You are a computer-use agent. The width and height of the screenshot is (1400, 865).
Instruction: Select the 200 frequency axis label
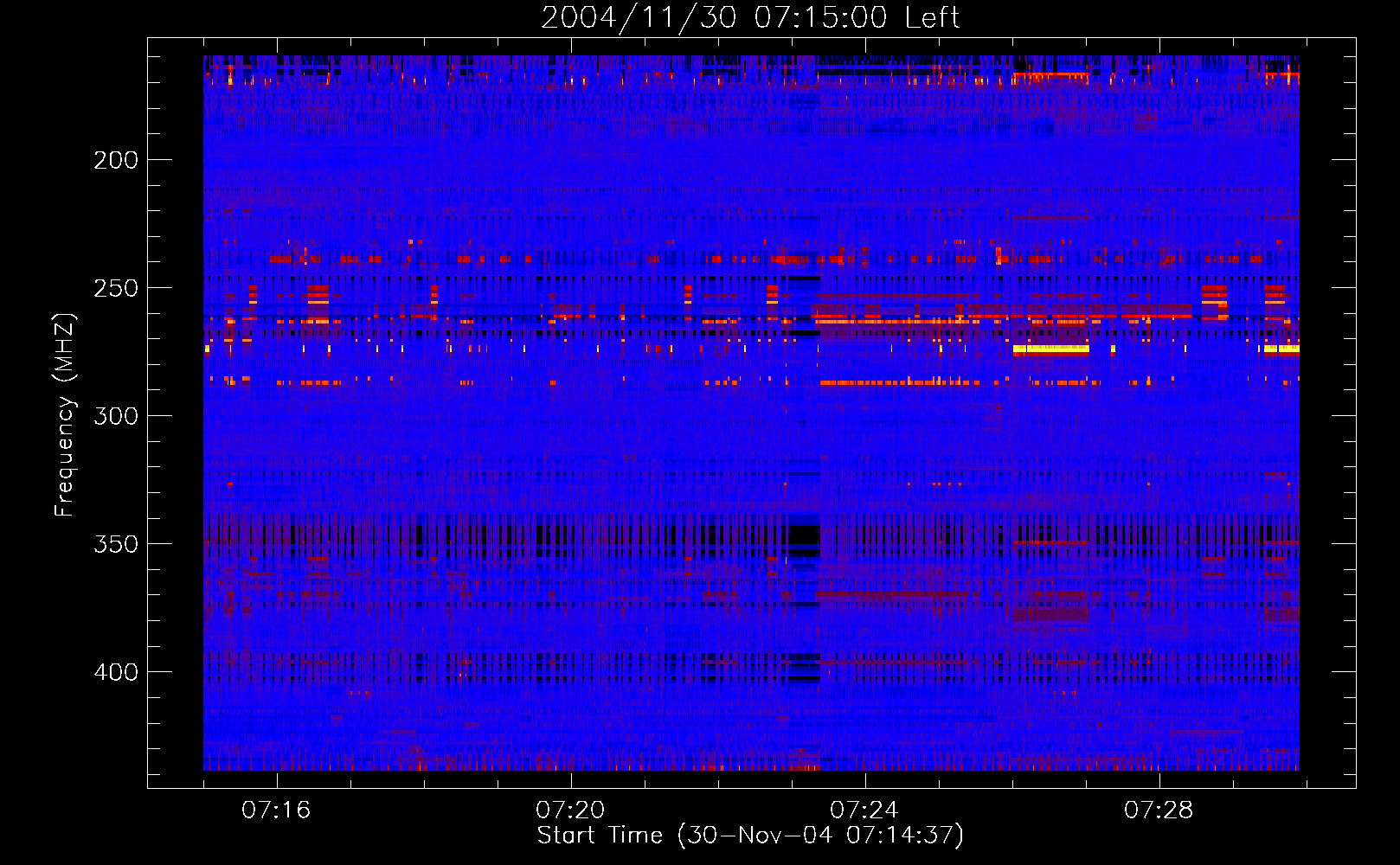click(x=116, y=160)
